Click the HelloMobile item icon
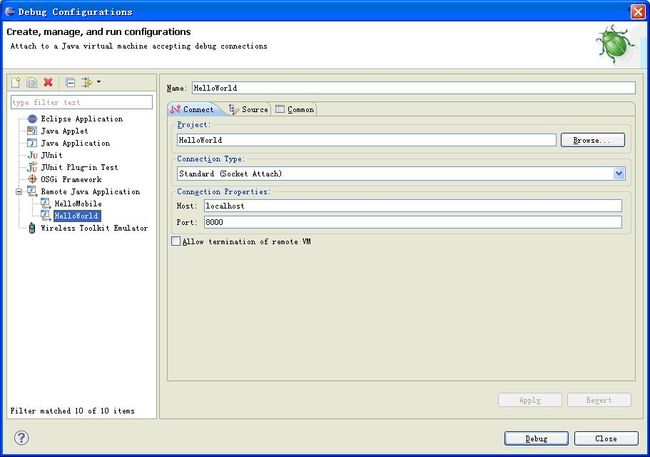The image size is (650, 457). click(46, 203)
